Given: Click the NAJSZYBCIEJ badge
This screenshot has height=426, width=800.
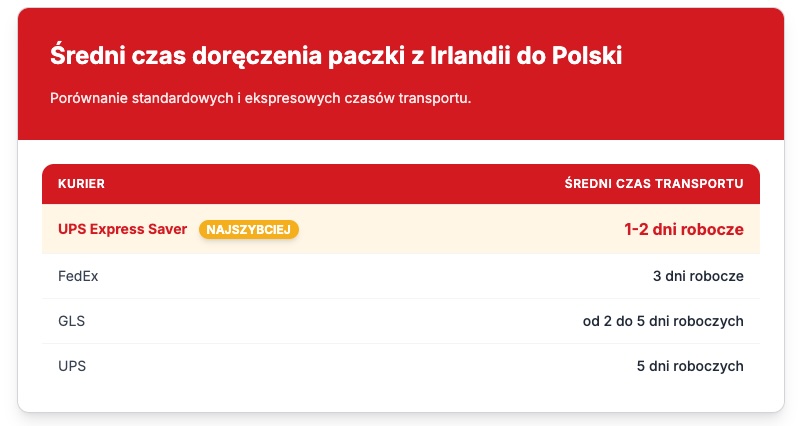Looking at the screenshot, I should (x=249, y=230).
